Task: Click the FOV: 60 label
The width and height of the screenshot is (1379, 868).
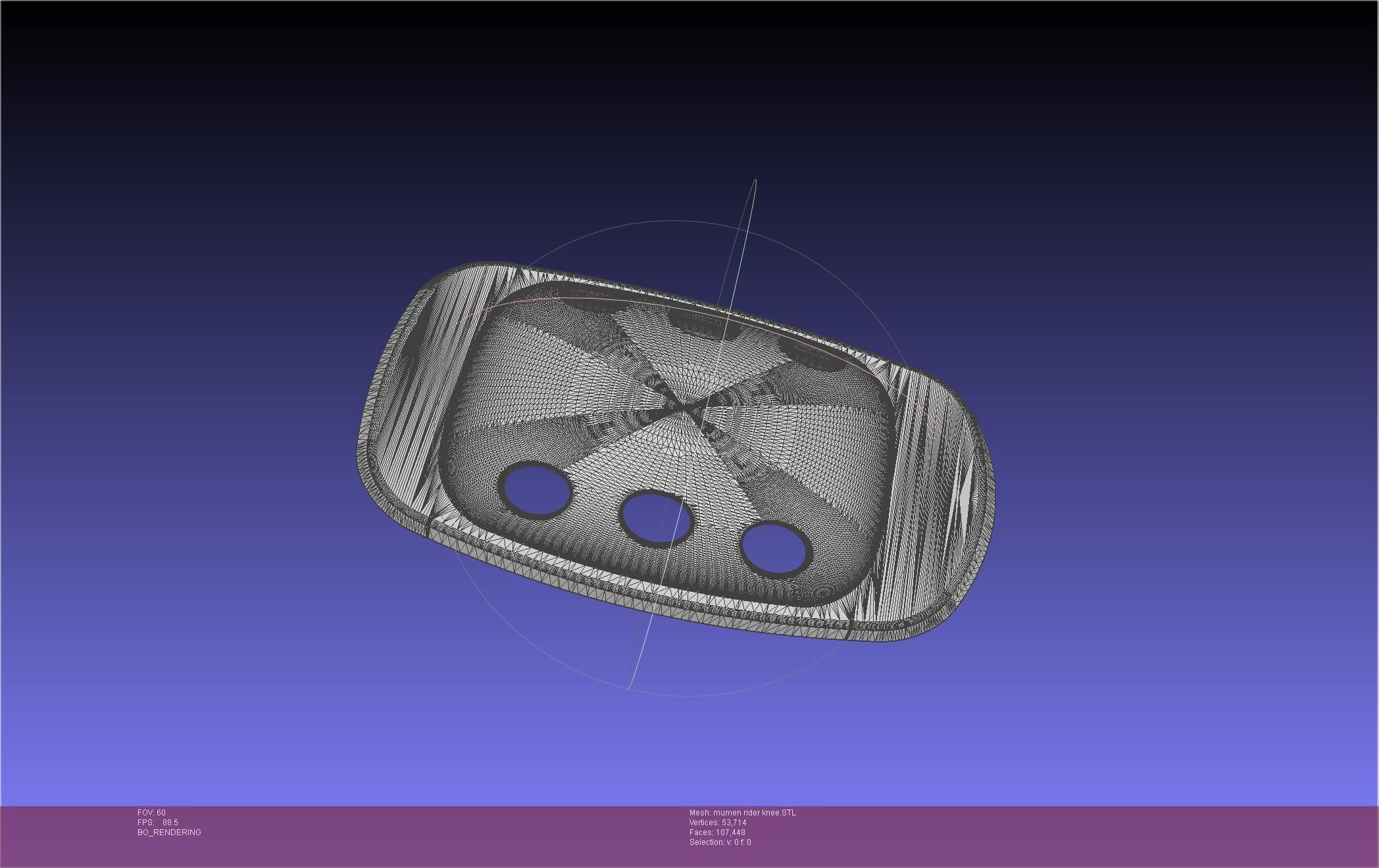Action: pyautogui.click(x=151, y=813)
